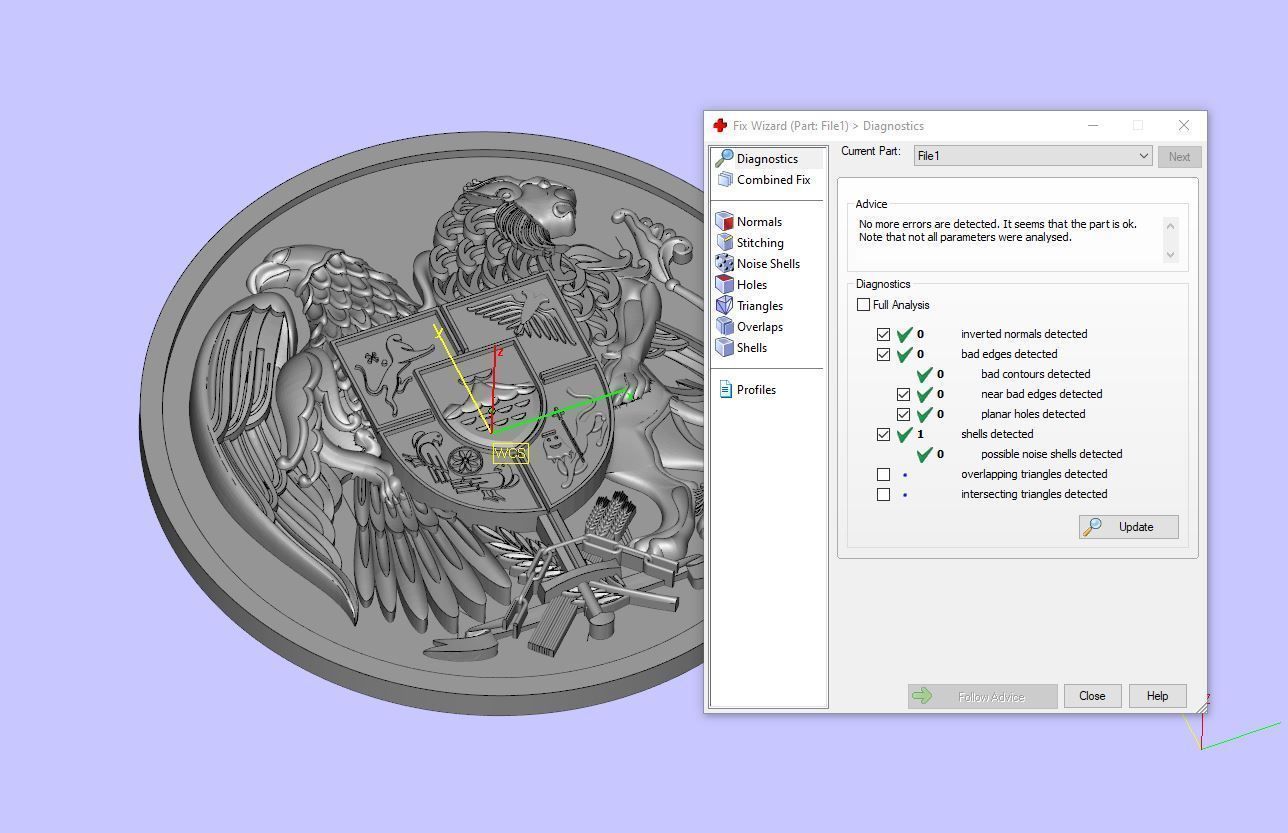Click the Advice message text
The image size is (1288, 833).
point(997,231)
